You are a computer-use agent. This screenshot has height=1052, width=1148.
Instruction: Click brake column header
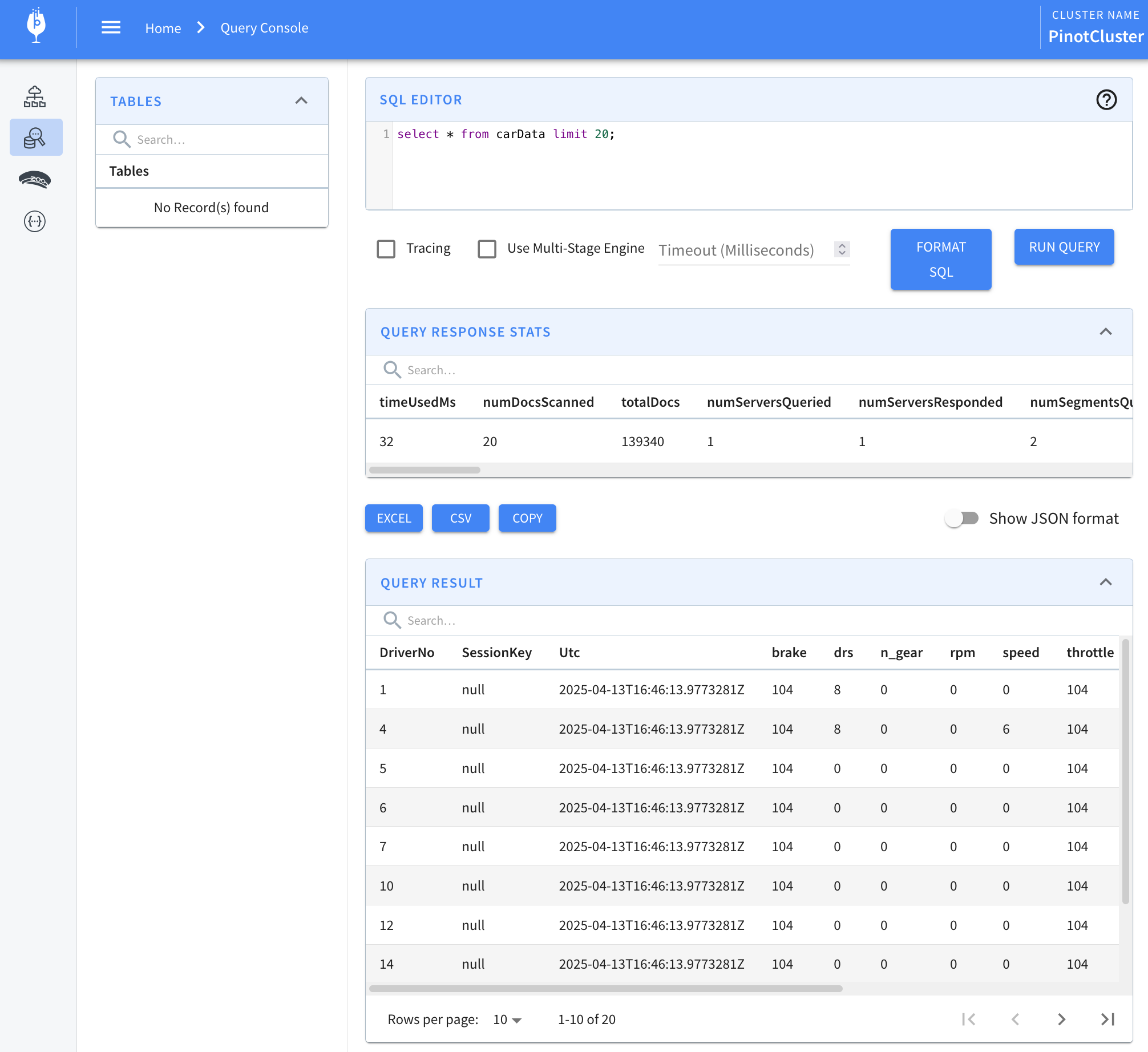789,653
